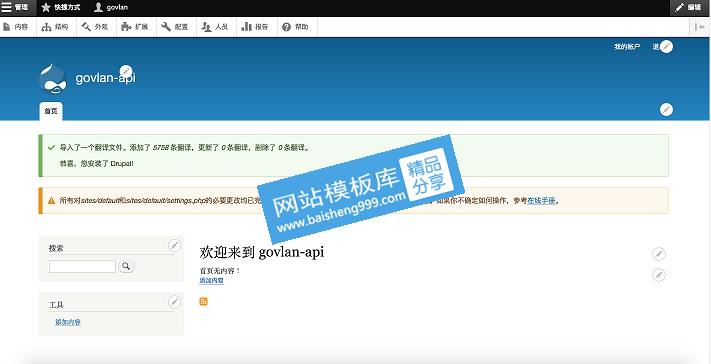Open 添加内容 link in 工具 block
711x364 pixels.
pos(68,322)
